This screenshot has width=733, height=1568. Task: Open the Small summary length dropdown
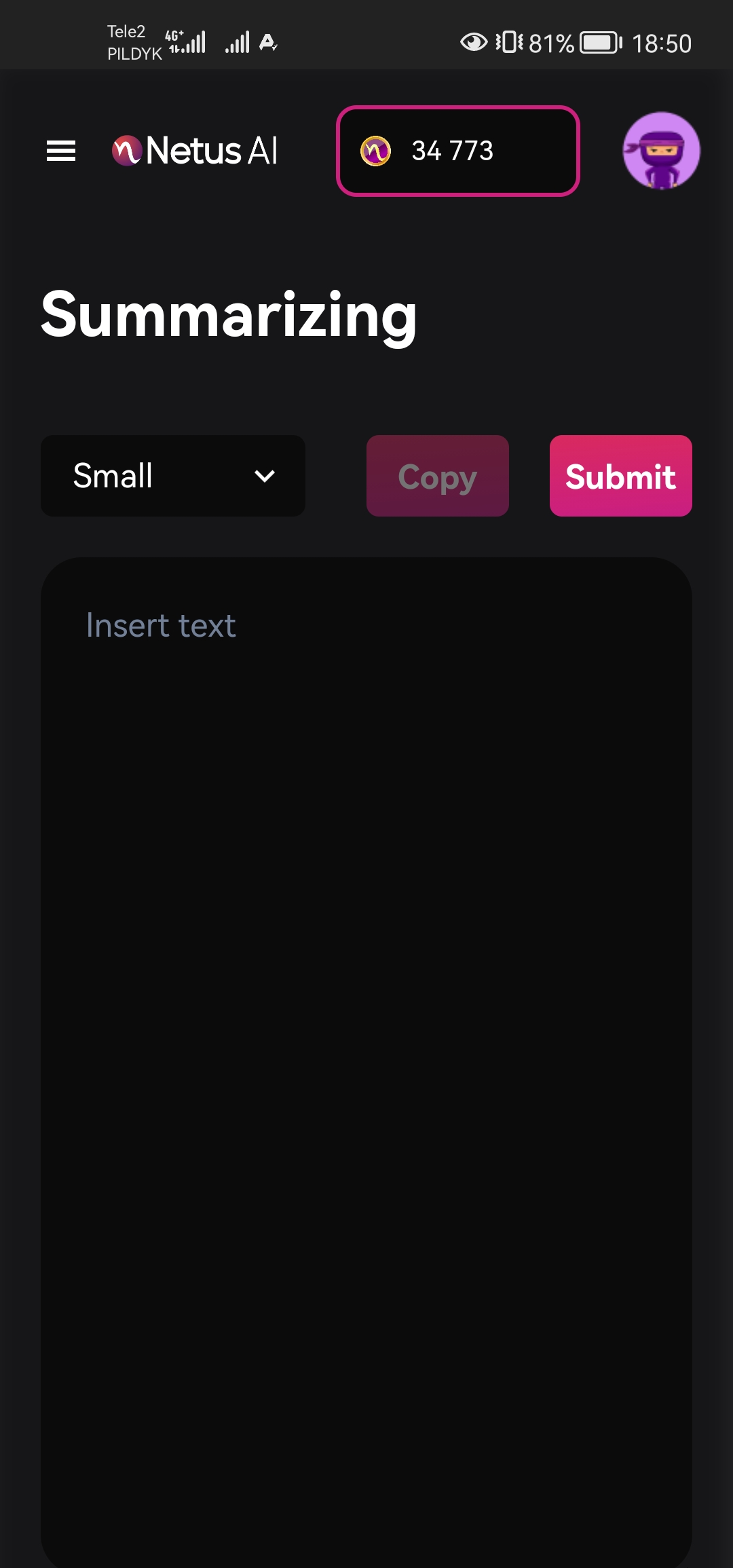[x=173, y=476]
